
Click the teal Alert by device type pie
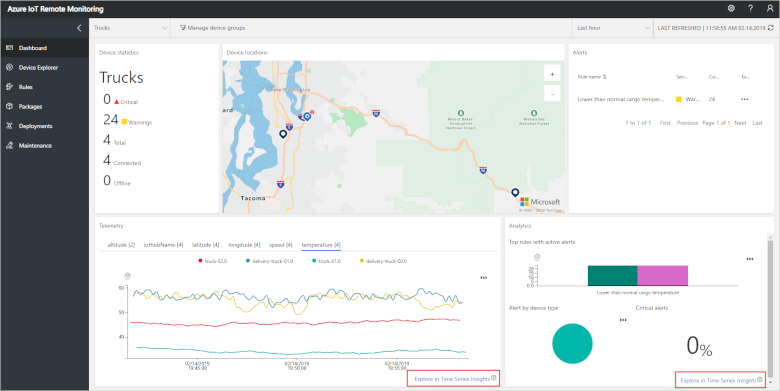[572, 343]
